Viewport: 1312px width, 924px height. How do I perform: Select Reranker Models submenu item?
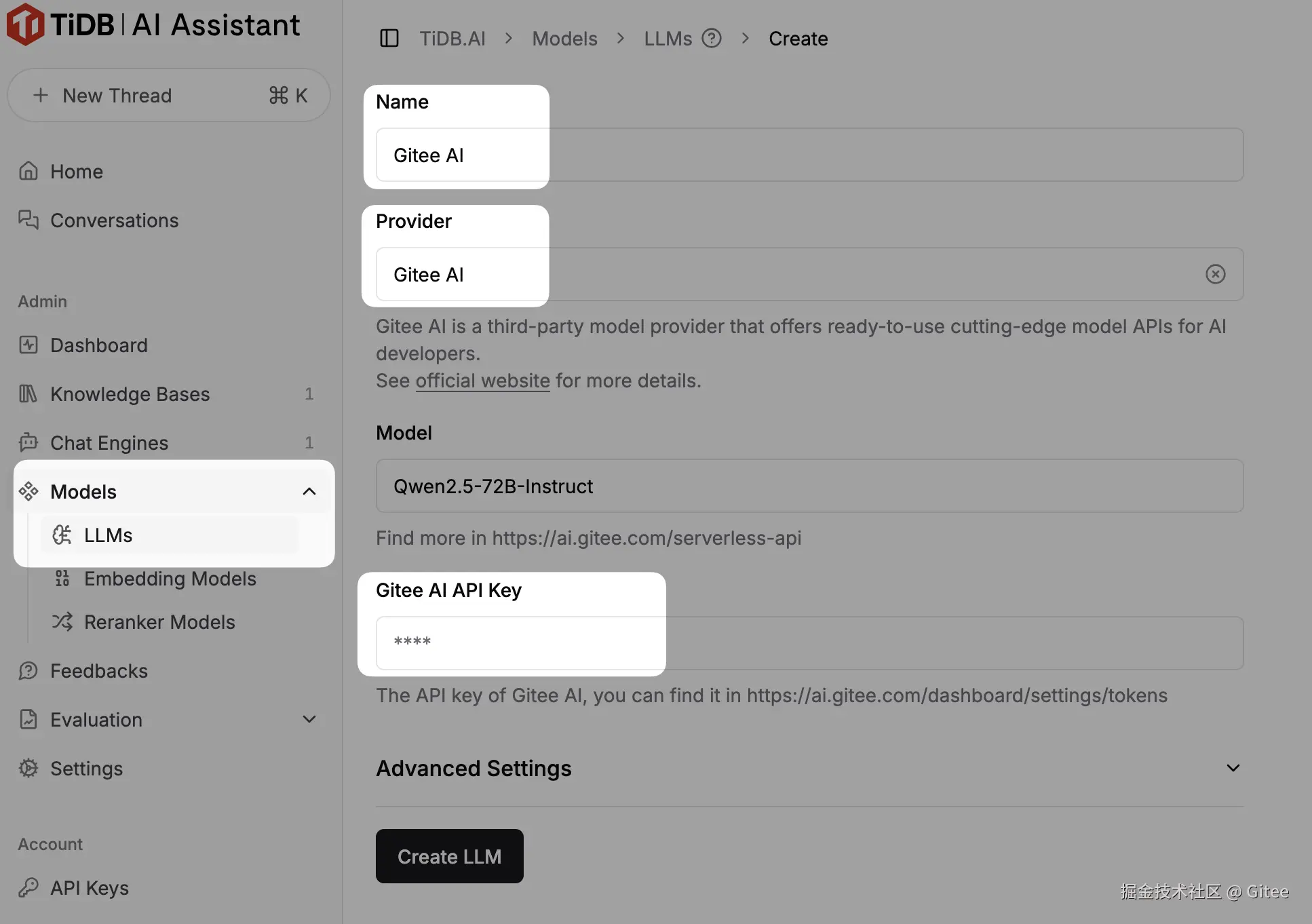pyautogui.click(x=159, y=622)
